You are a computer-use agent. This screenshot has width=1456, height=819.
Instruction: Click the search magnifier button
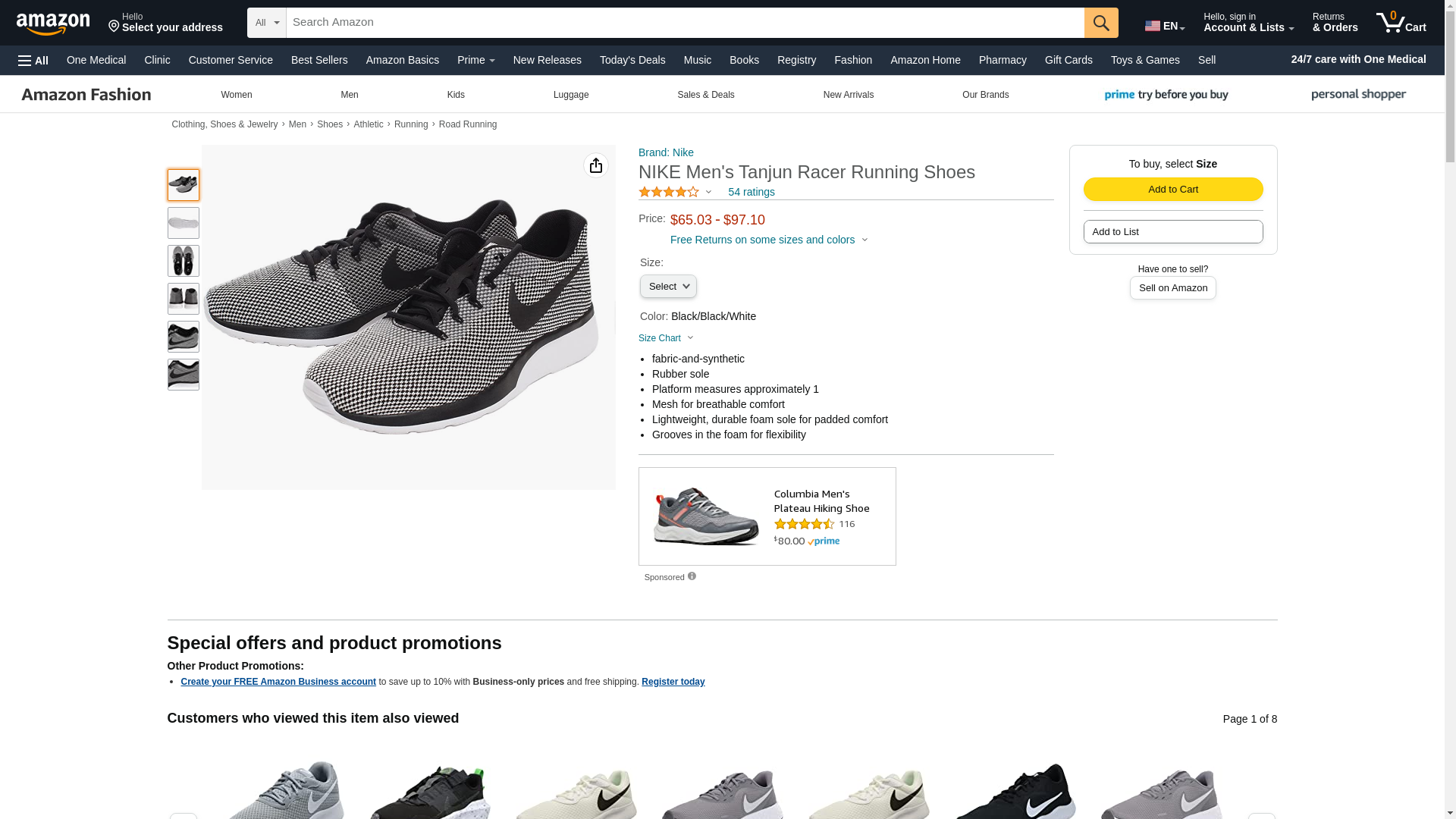tap(1101, 23)
